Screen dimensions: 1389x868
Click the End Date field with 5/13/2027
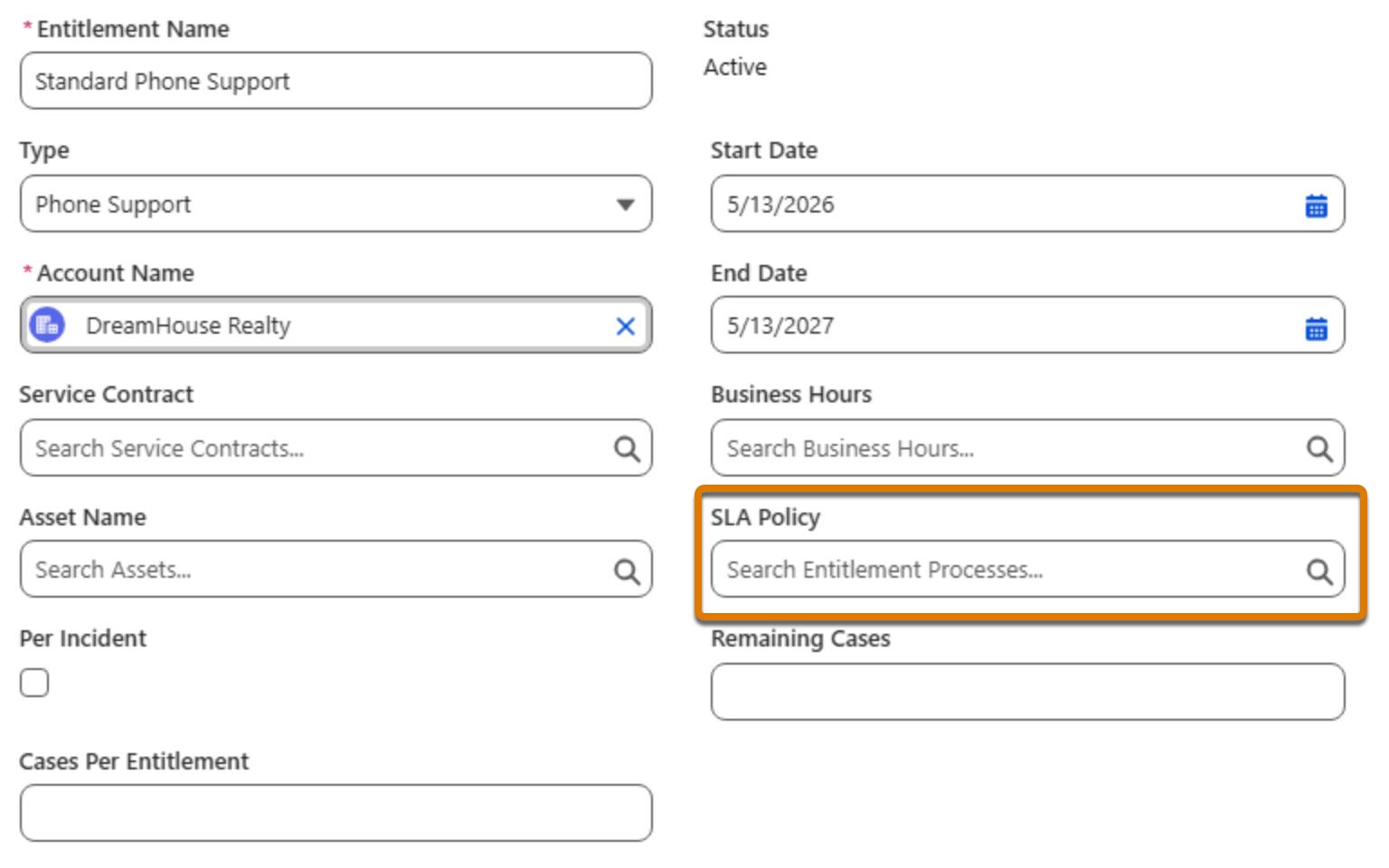pos(1027,325)
